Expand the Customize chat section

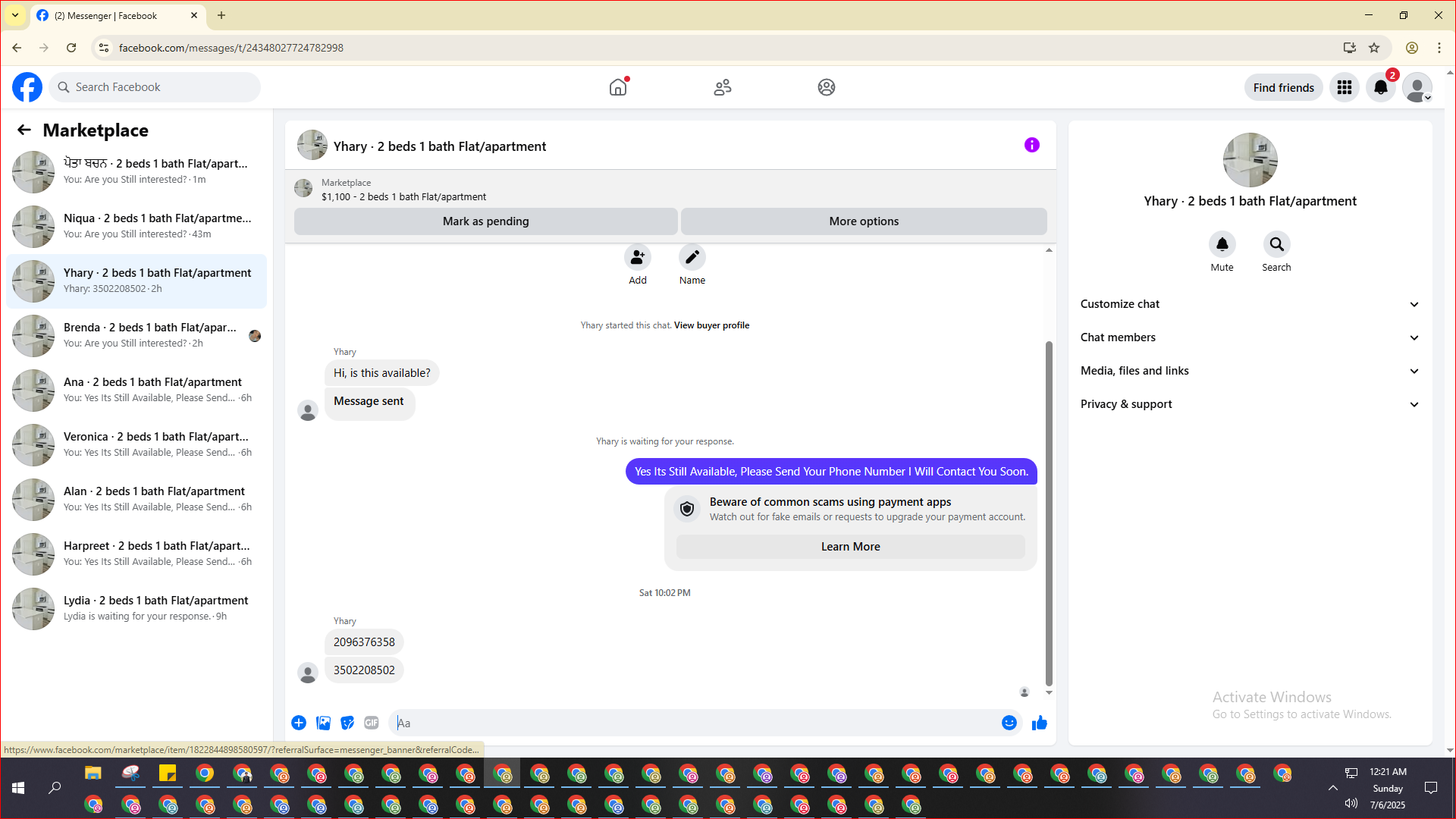pyautogui.click(x=1249, y=304)
